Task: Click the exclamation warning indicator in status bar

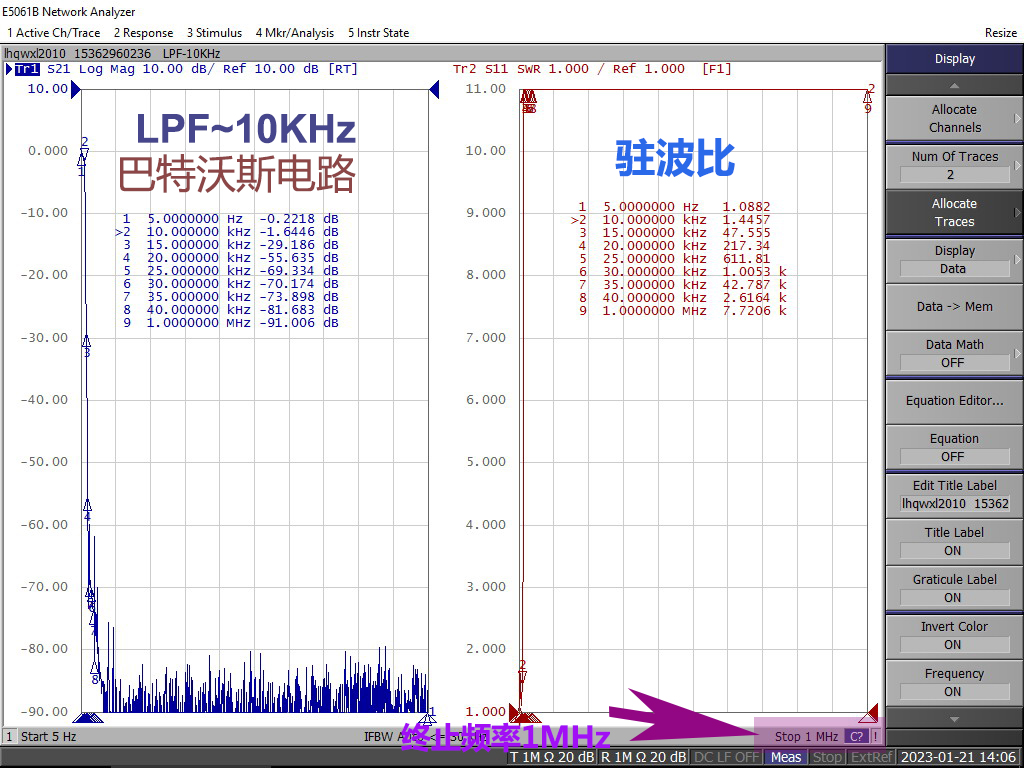Action: (875, 736)
